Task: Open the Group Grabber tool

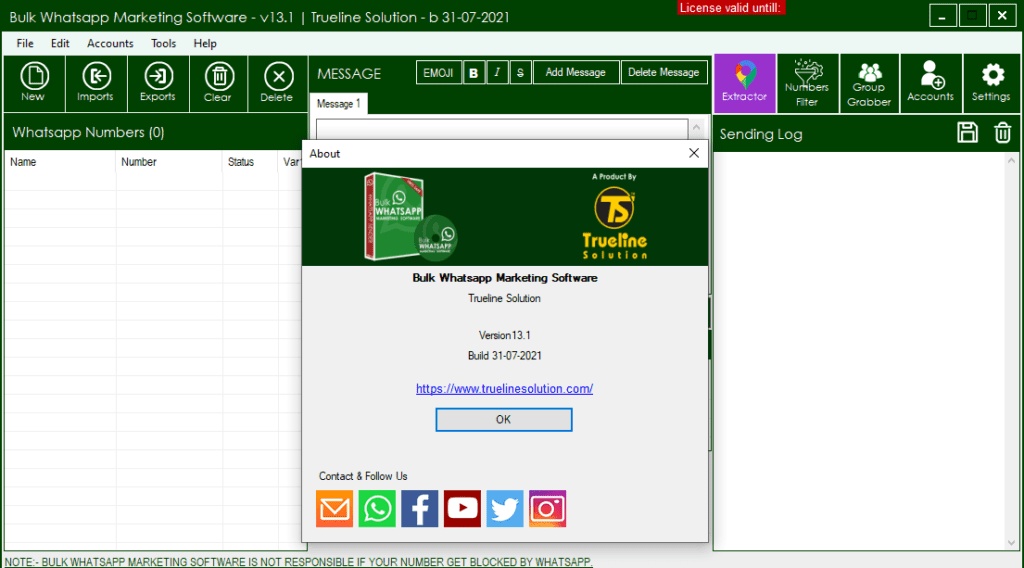Action: coord(869,83)
